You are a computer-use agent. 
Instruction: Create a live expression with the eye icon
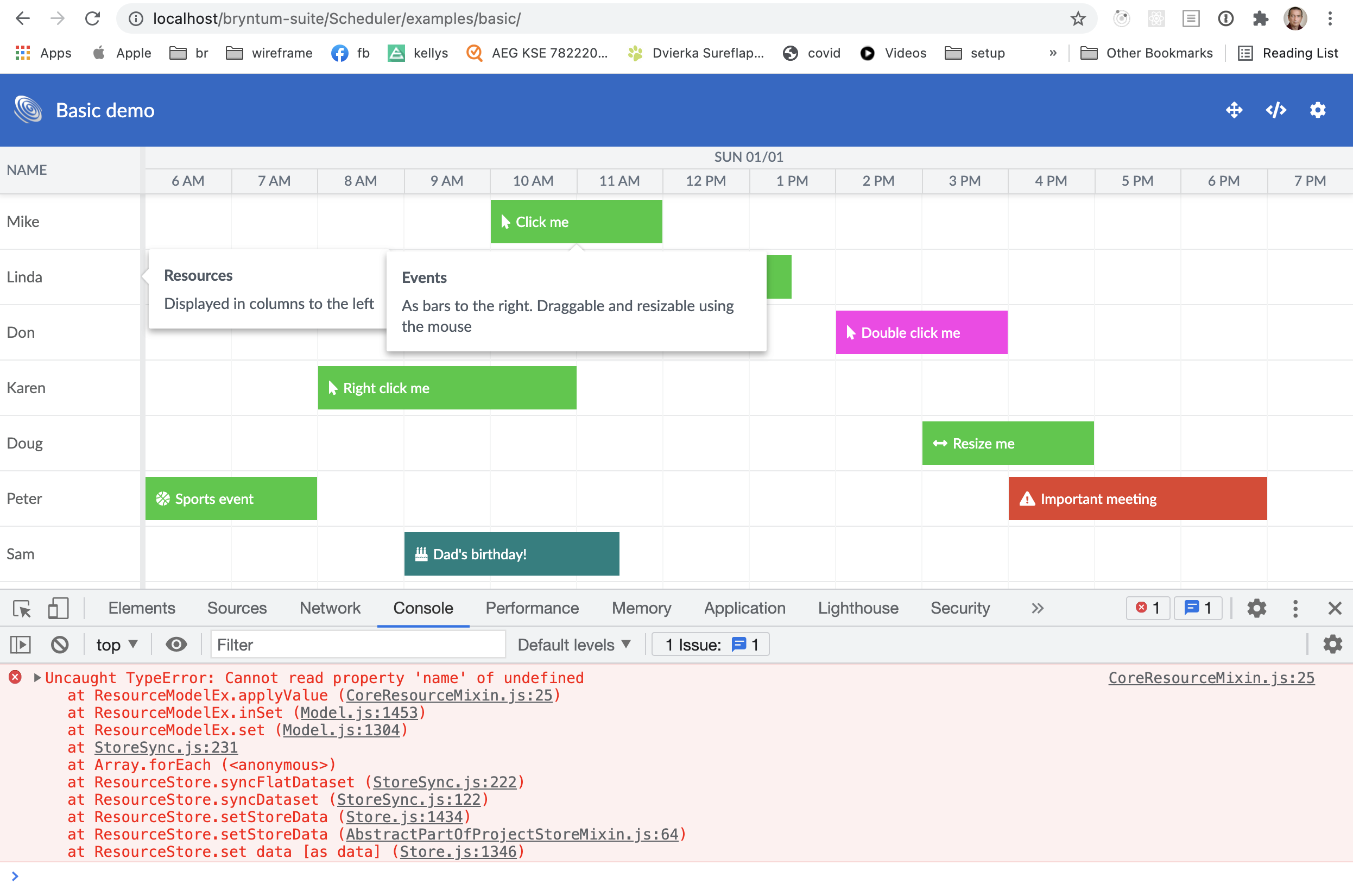point(176,644)
